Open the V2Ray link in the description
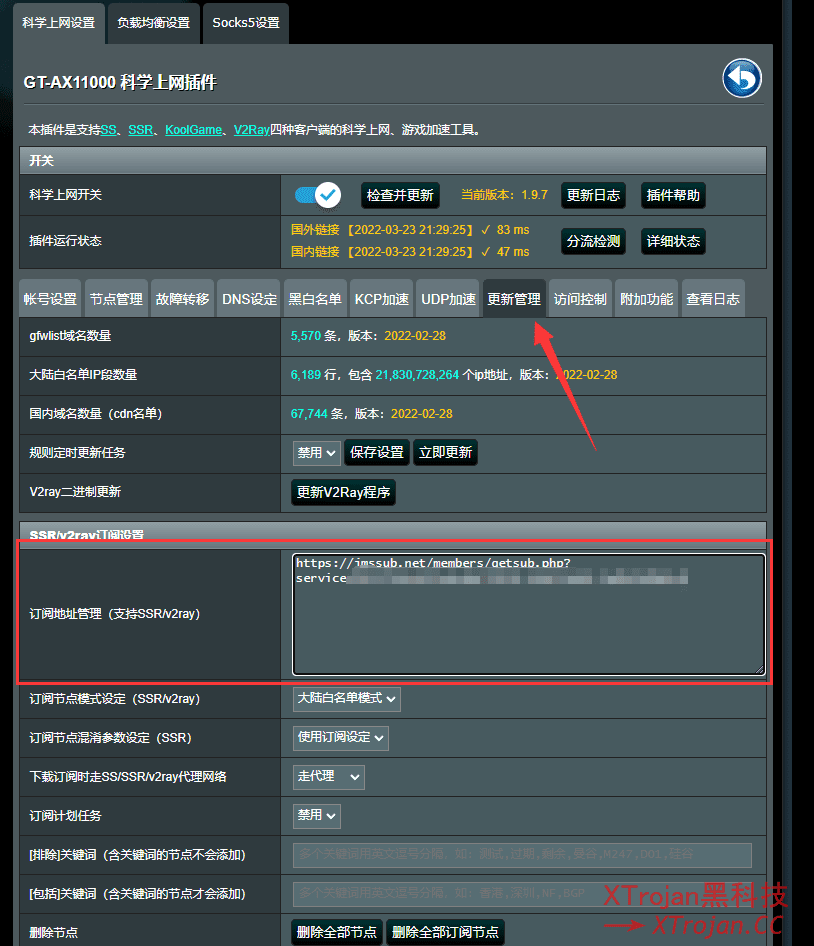This screenshot has height=946, width=814. click(x=252, y=130)
